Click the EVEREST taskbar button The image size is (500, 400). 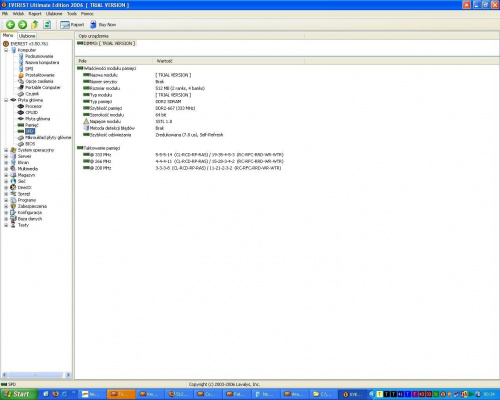coord(353,394)
